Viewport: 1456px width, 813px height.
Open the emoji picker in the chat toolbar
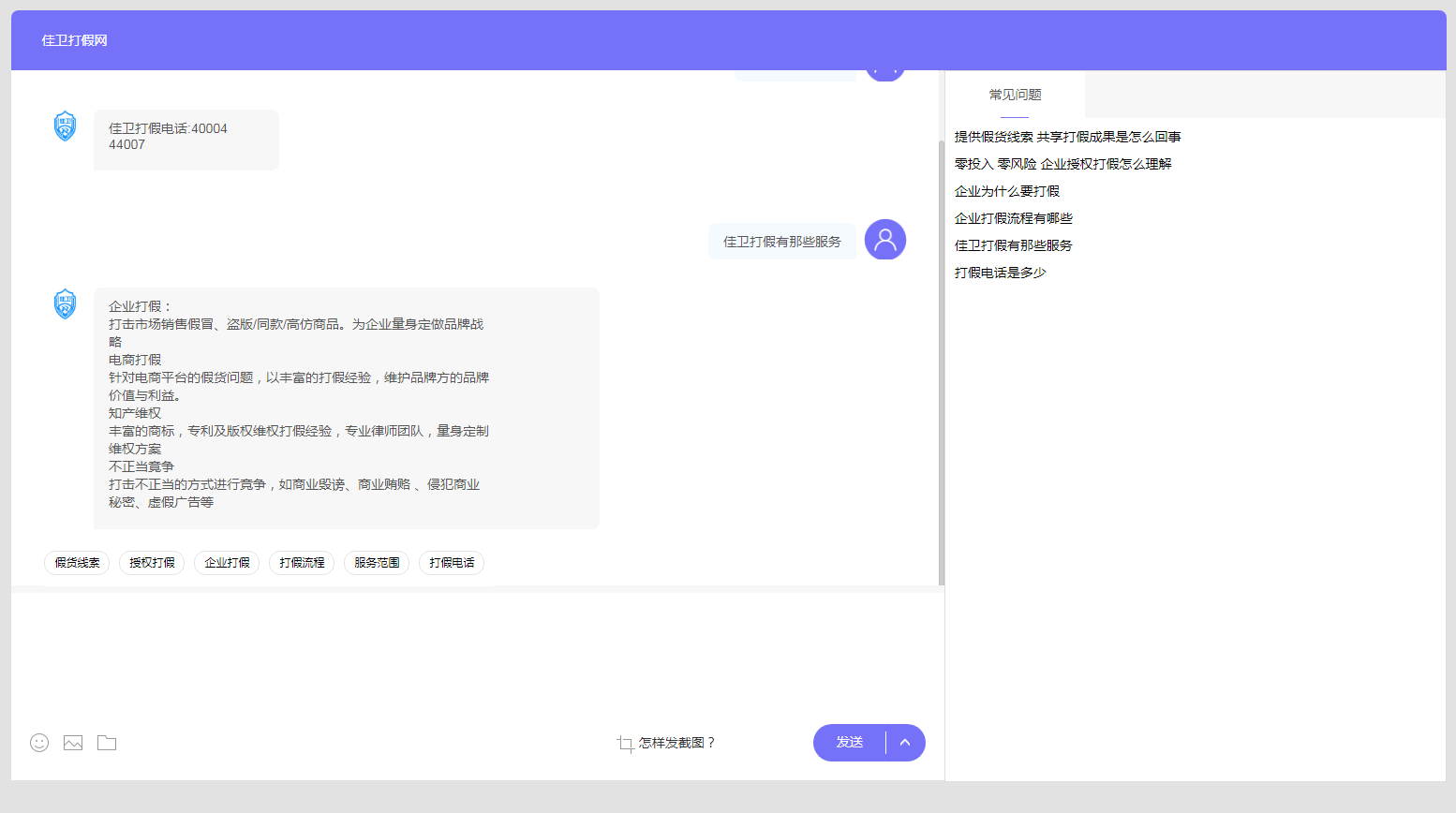[x=38, y=742]
